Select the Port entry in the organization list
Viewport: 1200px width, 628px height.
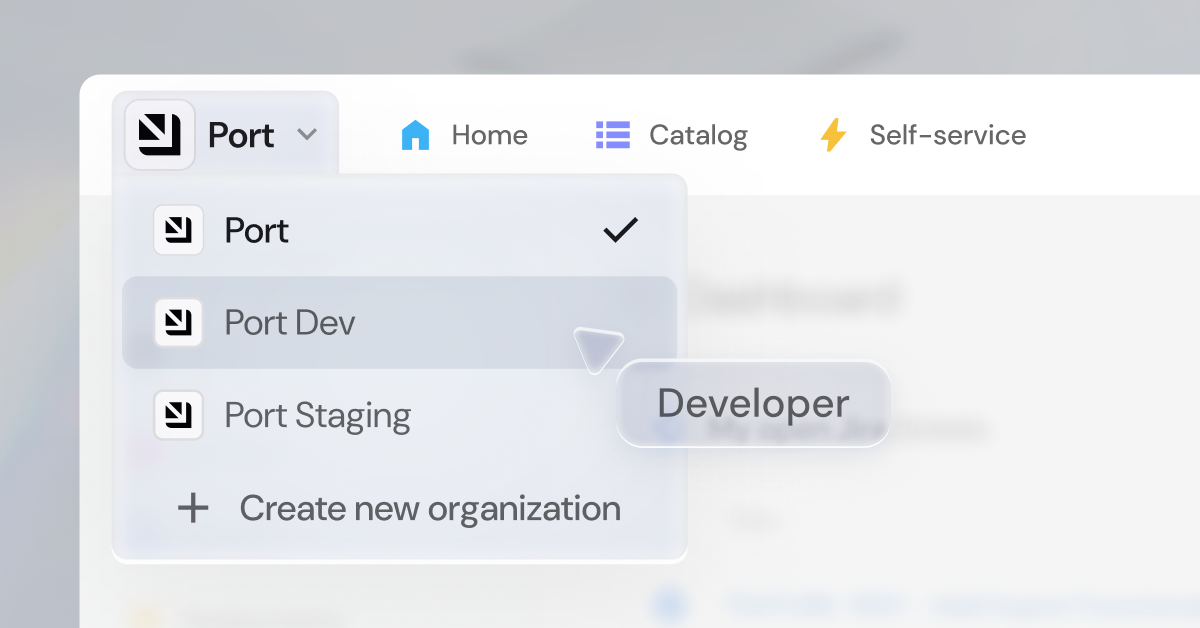click(x=256, y=230)
